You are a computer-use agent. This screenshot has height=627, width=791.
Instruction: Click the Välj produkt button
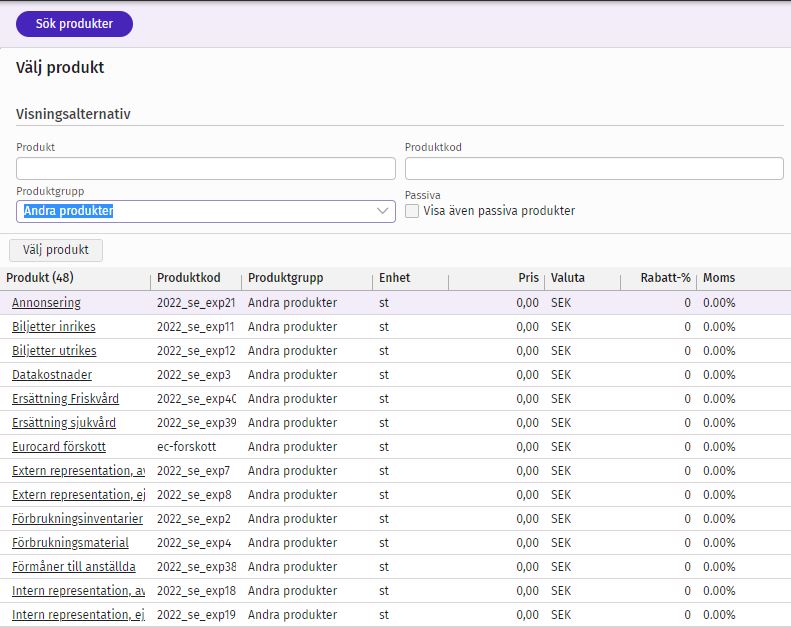(55, 250)
